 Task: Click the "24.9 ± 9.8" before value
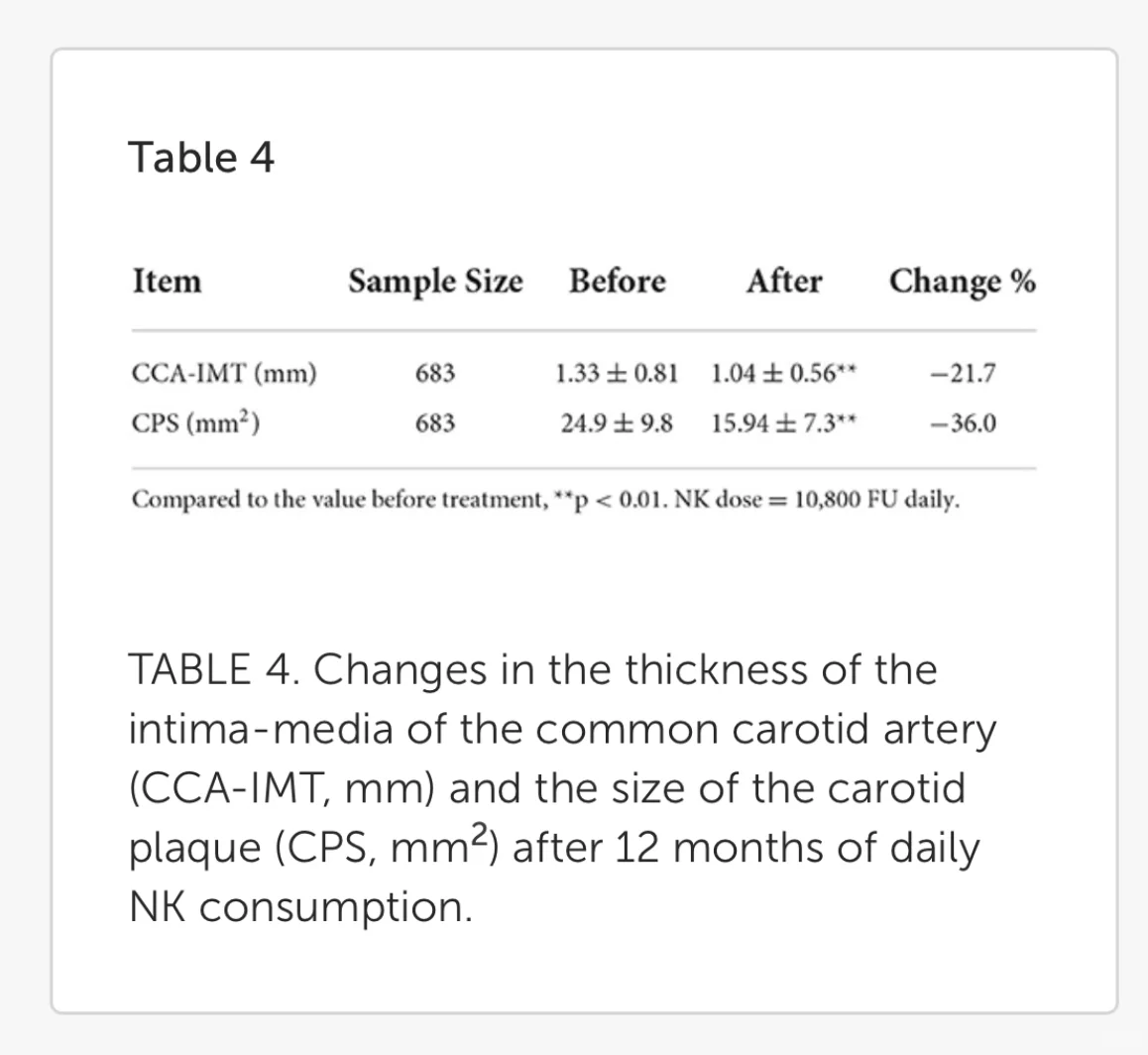(617, 423)
